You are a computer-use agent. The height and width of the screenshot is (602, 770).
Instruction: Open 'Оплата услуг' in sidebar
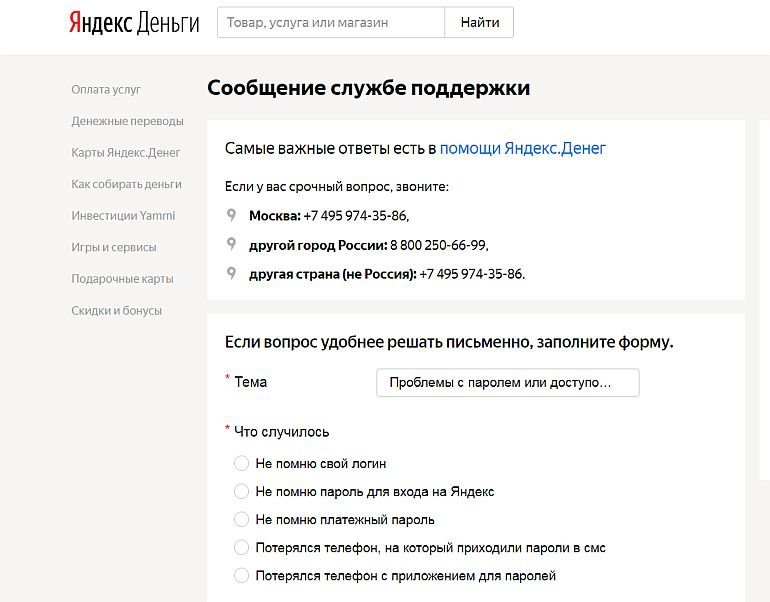(106, 90)
